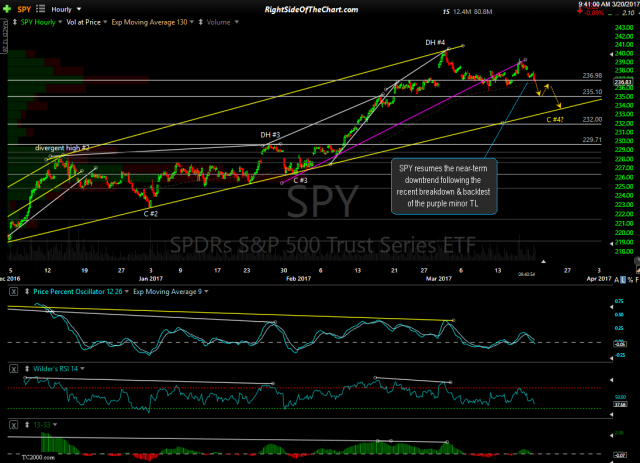This screenshot has height=463, width=640.
Task: Click the green plus add-indicator icon
Action: coord(7,9)
